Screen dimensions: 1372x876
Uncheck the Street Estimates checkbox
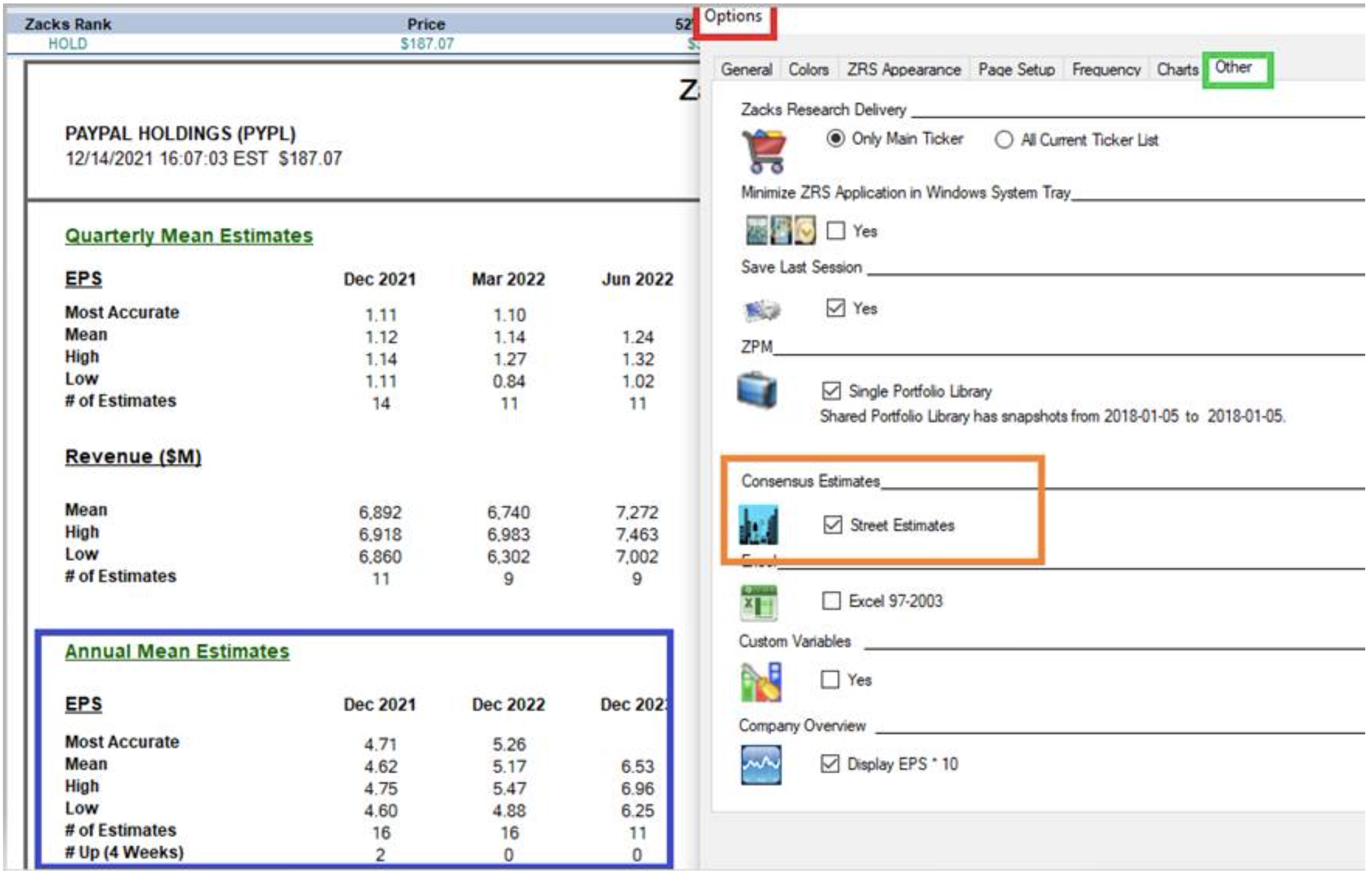(x=833, y=525)
